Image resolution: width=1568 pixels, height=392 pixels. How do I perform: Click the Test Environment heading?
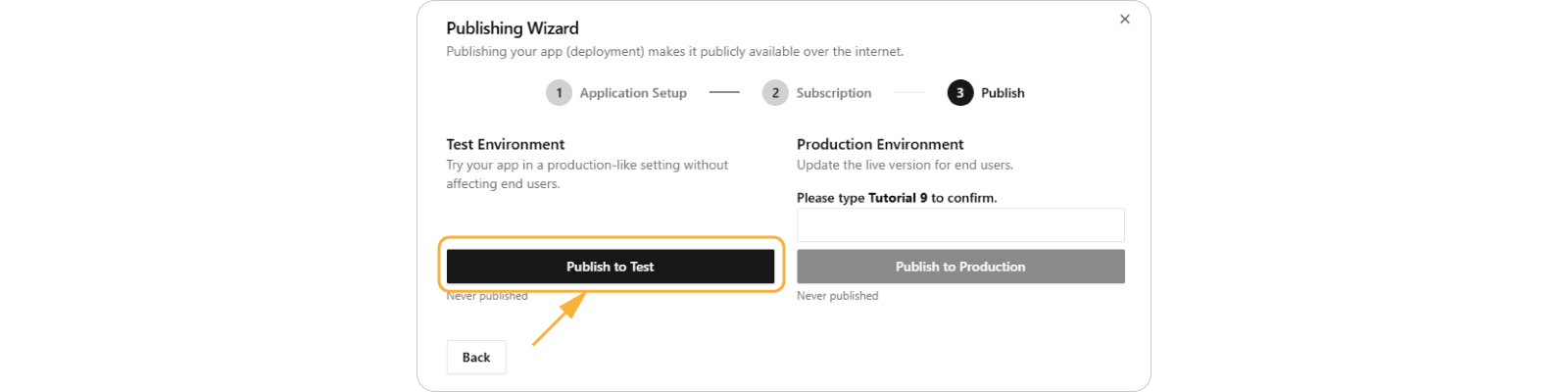[x=506, y=144]
